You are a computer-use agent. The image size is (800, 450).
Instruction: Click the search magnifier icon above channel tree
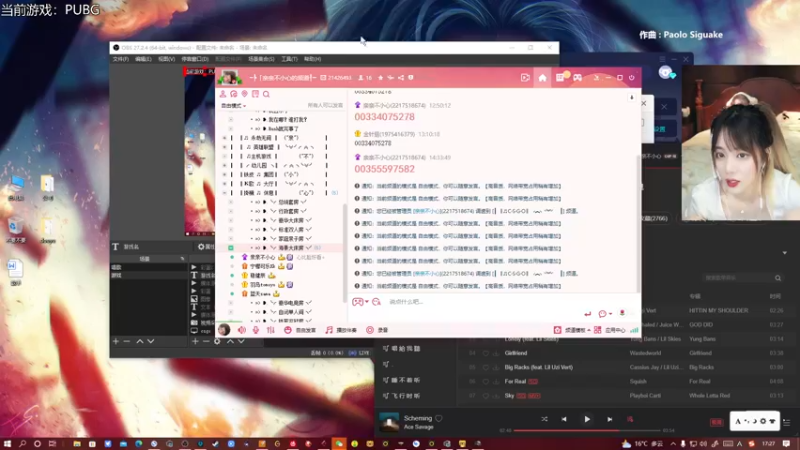[x=266, y=94]
